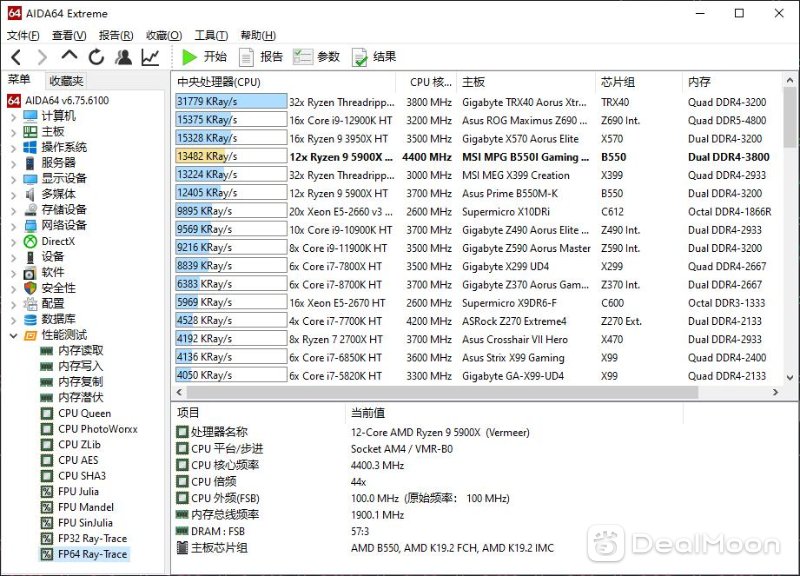Click the 配置 configuration icon
Viewport: 800px width, 576px height.
point(31,304)
